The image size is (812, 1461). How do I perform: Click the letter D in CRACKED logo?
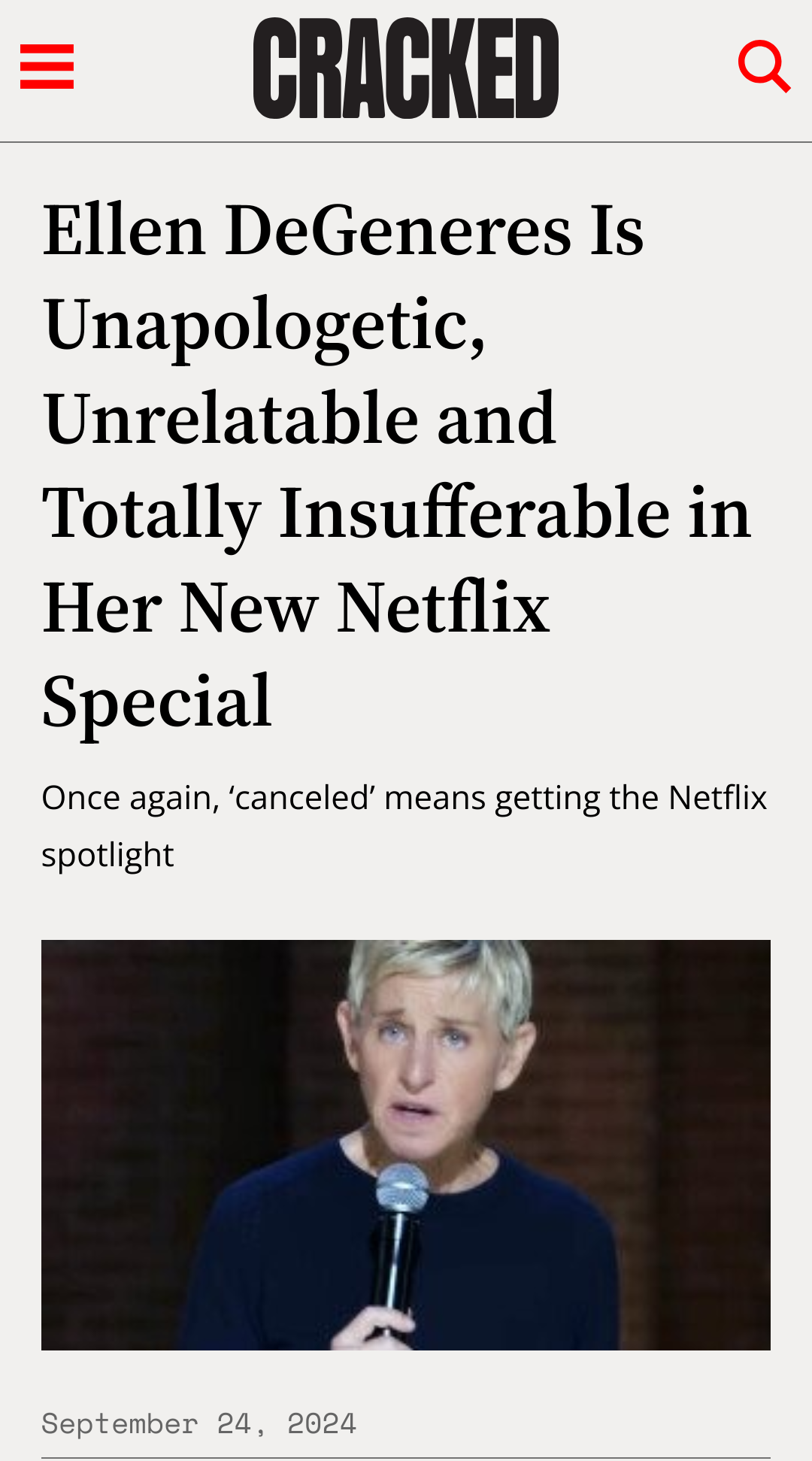click(536, 68)
